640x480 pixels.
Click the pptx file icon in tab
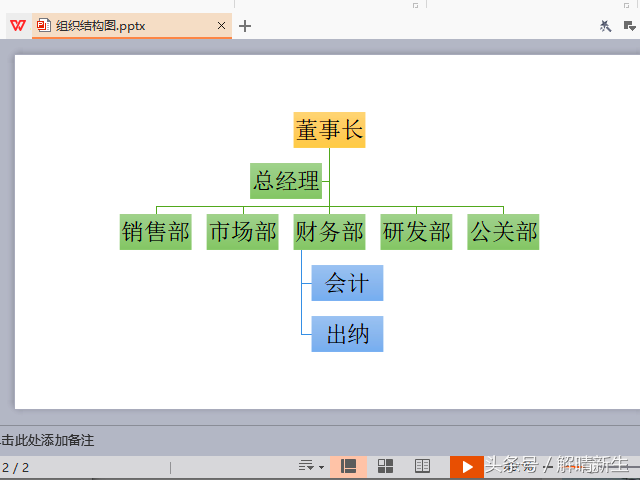(x=44, y=26)
